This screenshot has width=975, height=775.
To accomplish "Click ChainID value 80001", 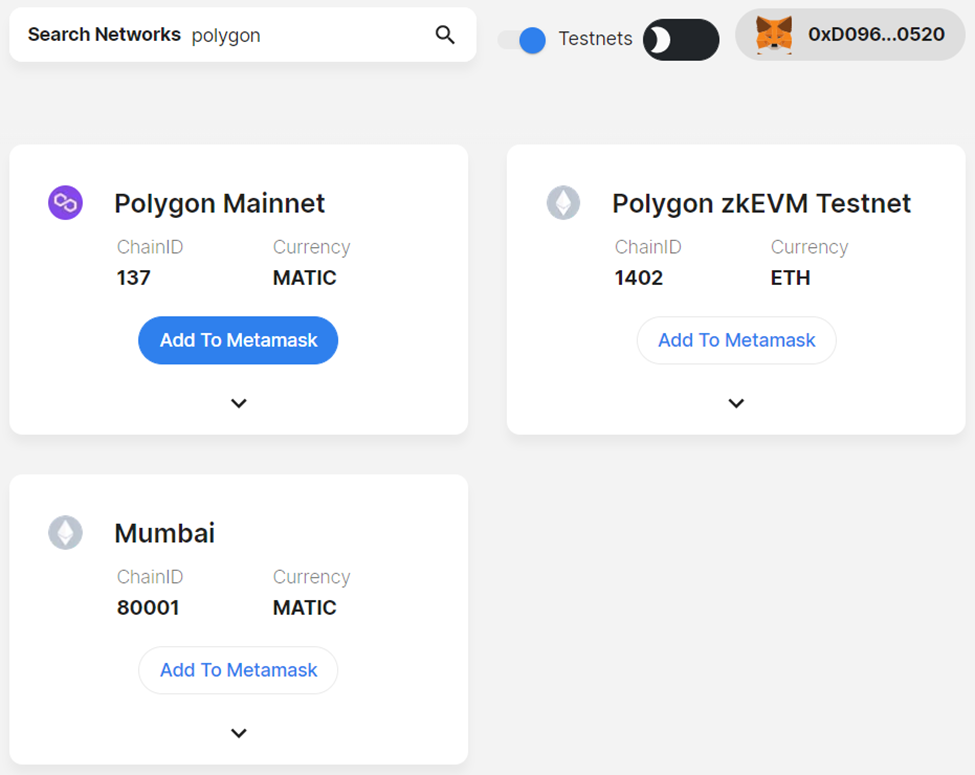I will pyautogui.click(x=148, y=607).
